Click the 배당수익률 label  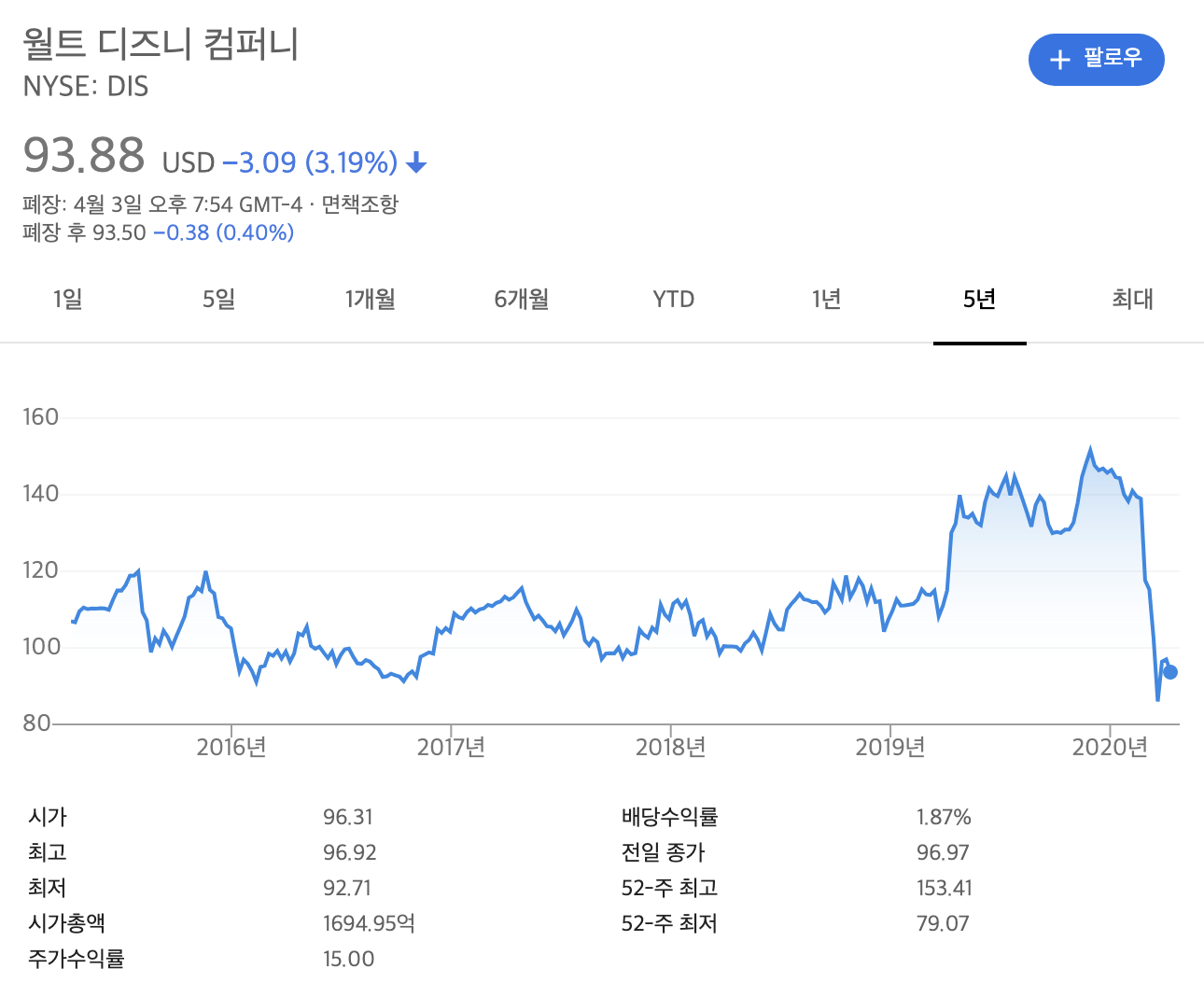coord(670,817)
